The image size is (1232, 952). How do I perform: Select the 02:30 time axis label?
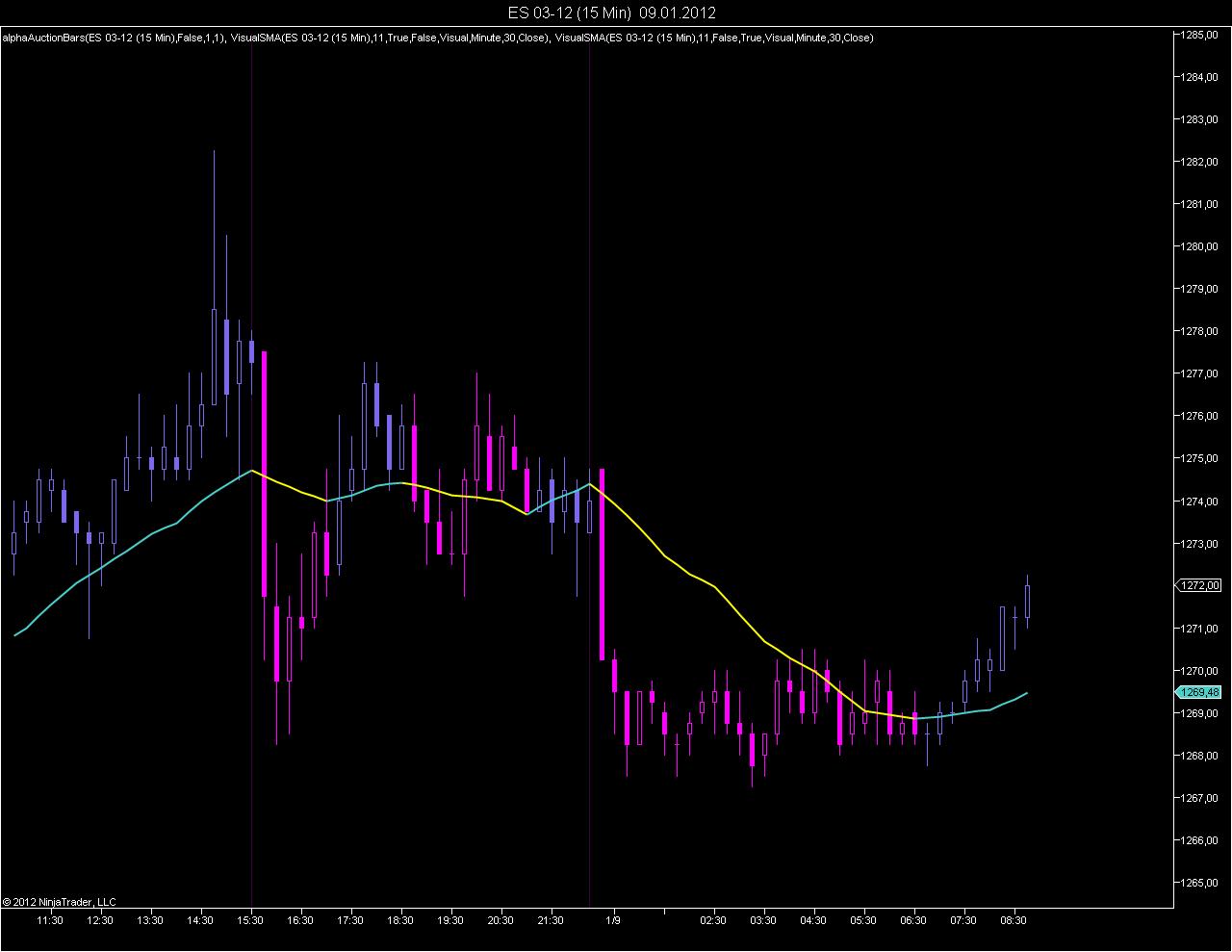[713, 920]
